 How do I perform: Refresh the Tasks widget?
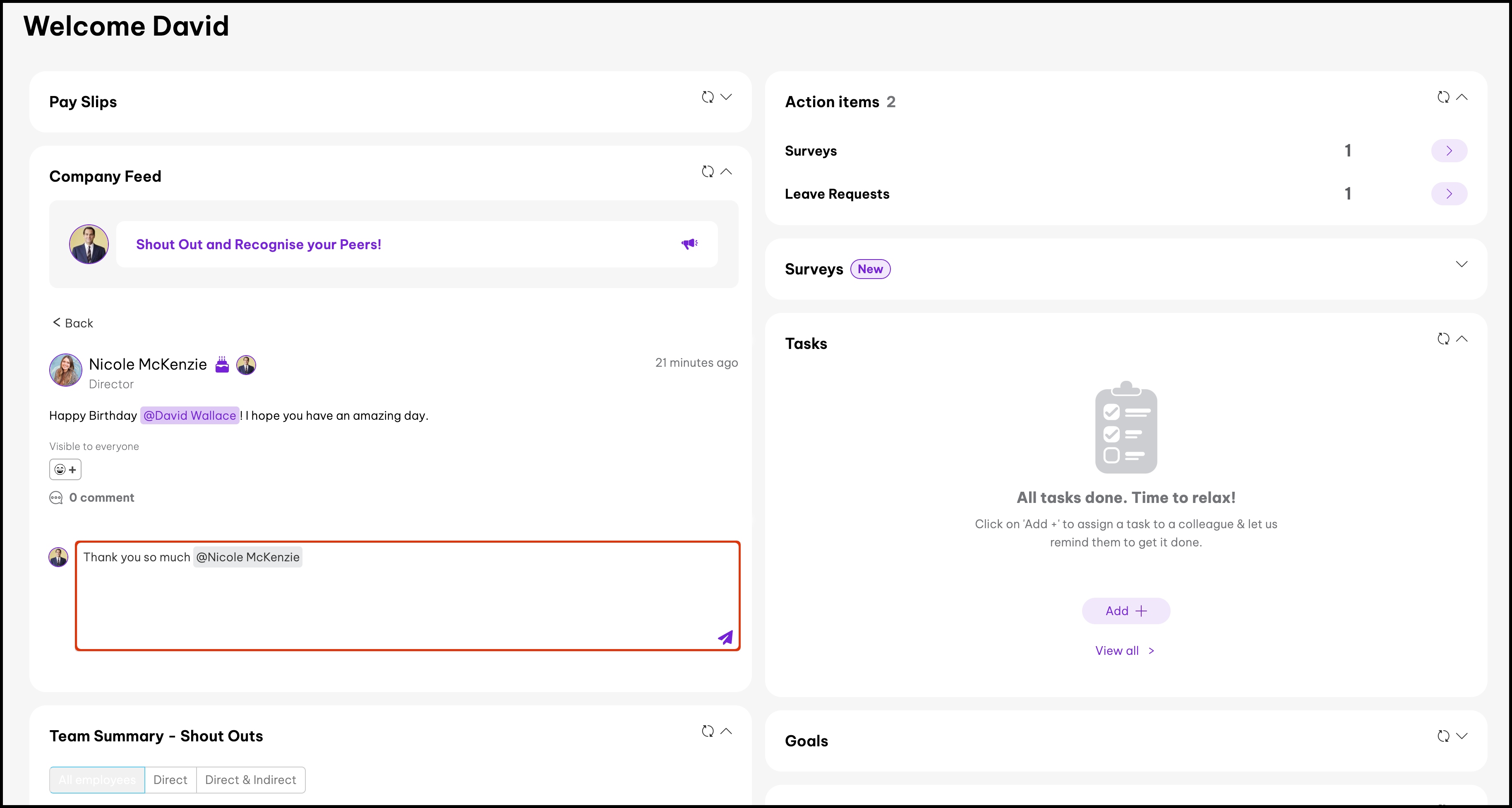(x=1443, y=339)
